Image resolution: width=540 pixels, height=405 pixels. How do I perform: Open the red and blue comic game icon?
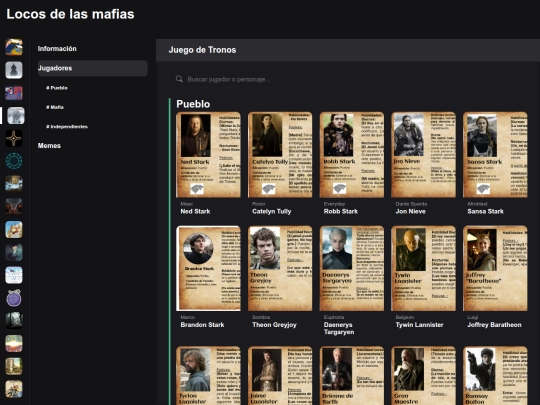point(14,93)
